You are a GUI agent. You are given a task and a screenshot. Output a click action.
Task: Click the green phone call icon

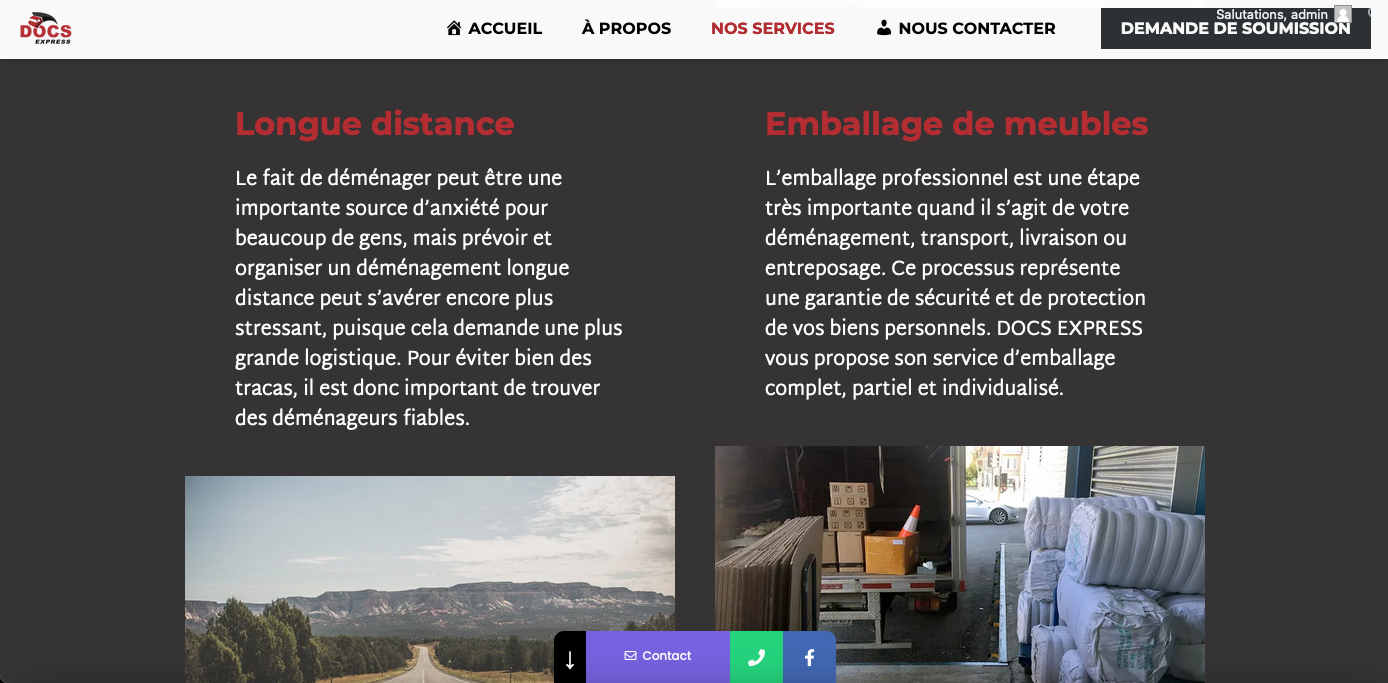click(756, 657)
